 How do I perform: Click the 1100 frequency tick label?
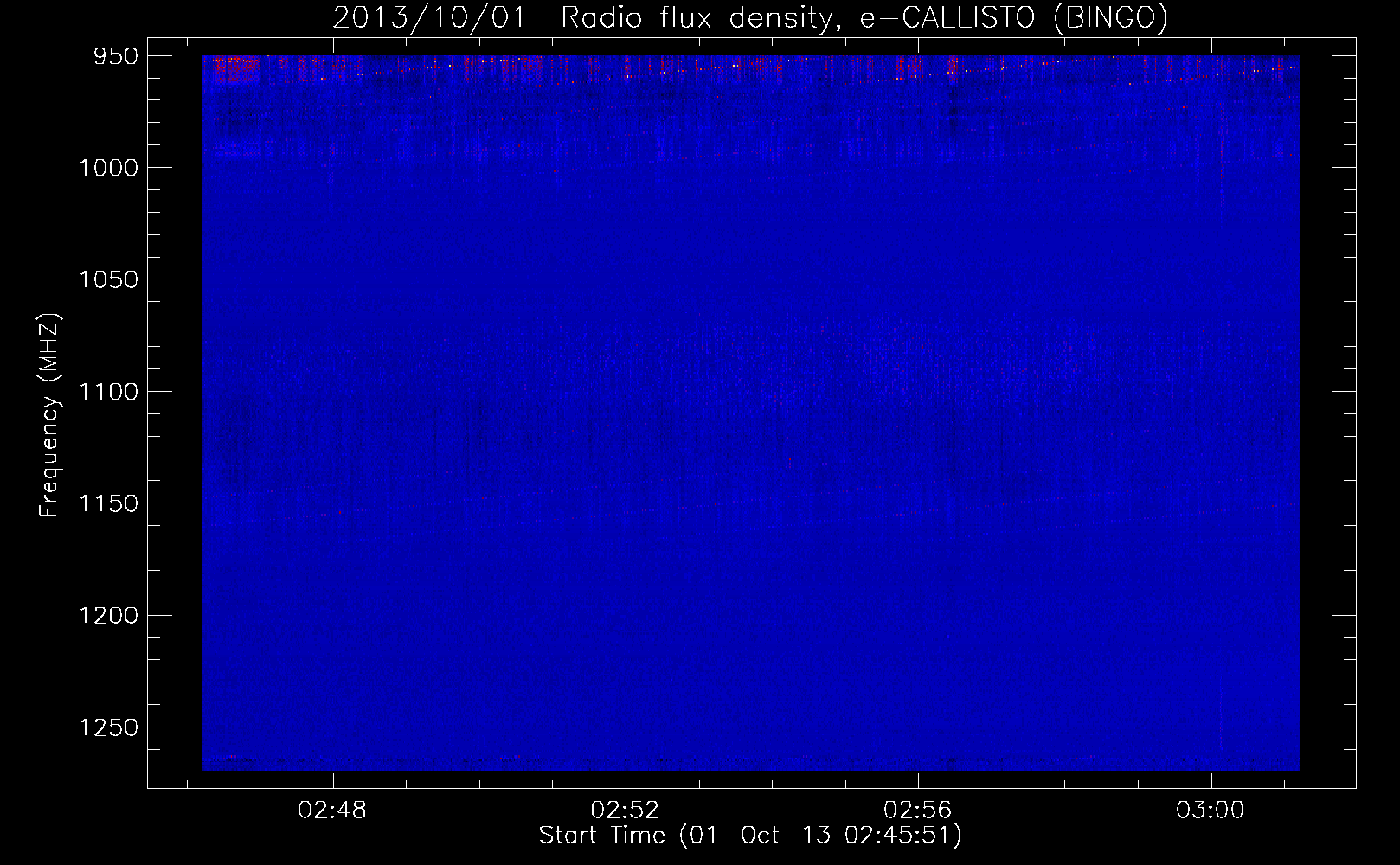point(109,392)
